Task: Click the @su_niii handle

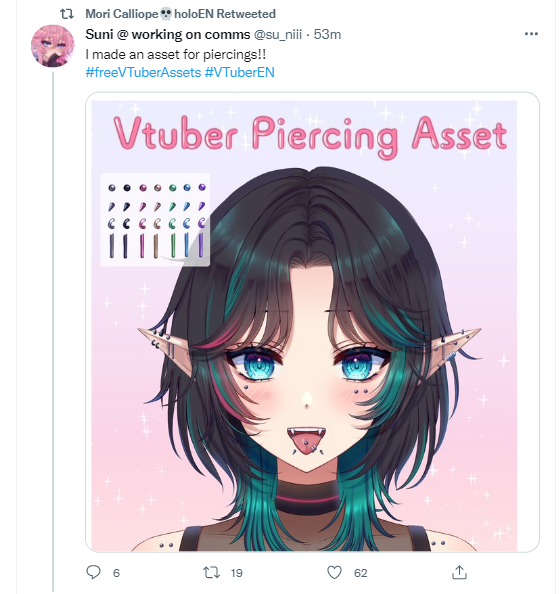Action: pos(278,34)
